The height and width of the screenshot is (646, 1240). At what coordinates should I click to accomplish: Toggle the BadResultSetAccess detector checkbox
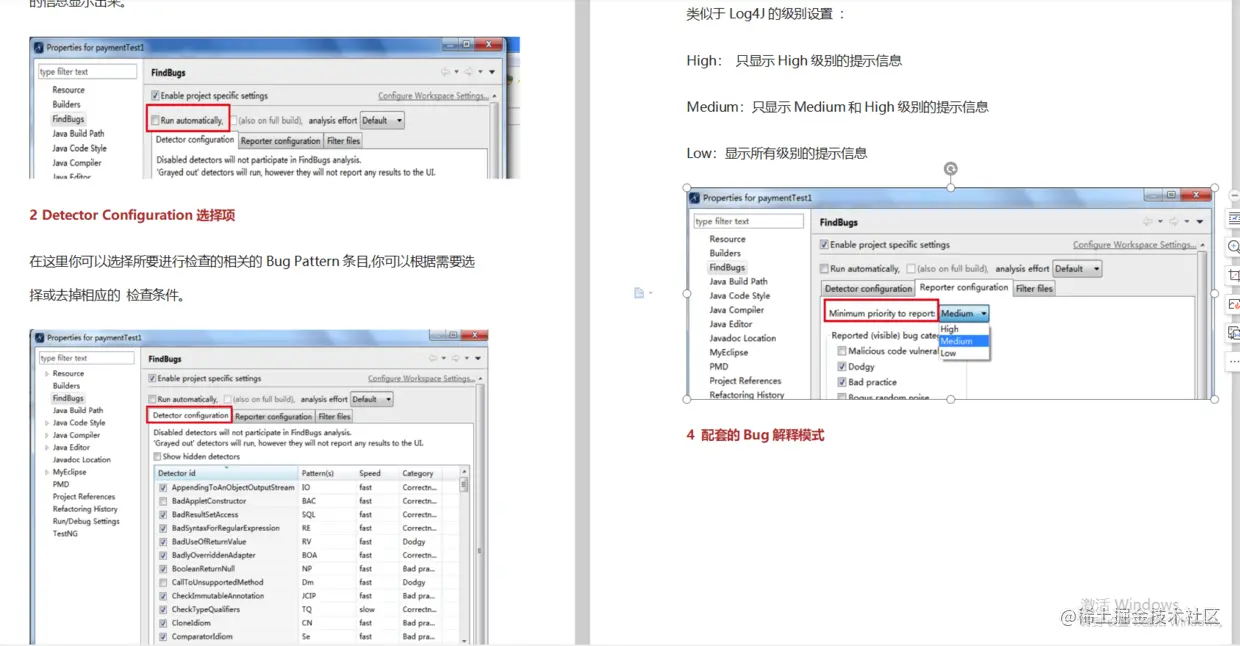click(x=163, y=514)
